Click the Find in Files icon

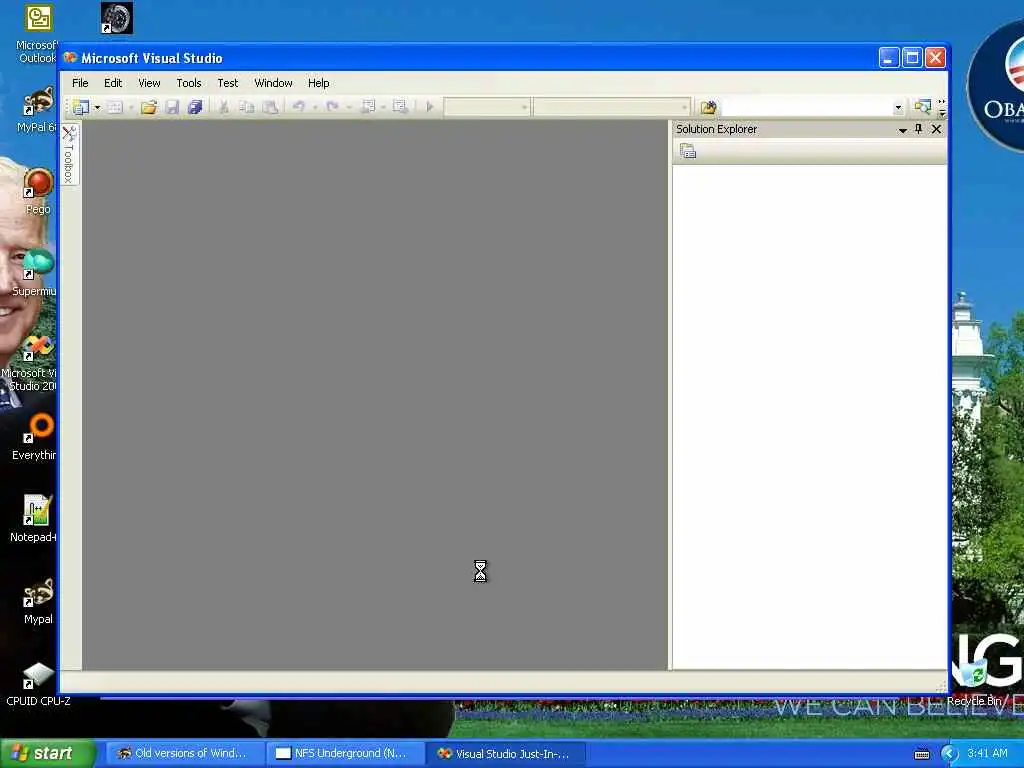point(709,107)
